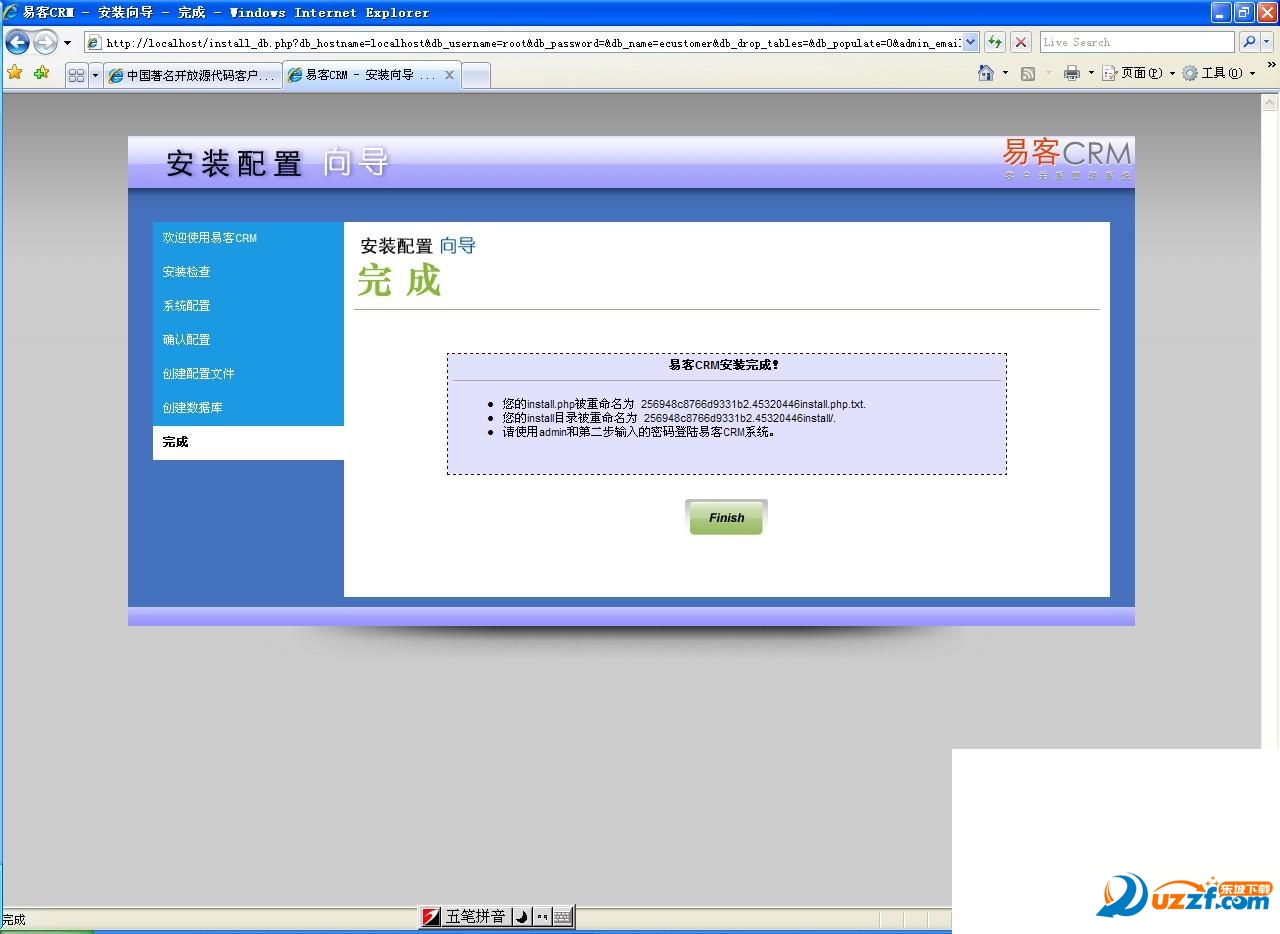Click the green Finish button
The width and height of the screenshot is (1280, 934).
726,518
